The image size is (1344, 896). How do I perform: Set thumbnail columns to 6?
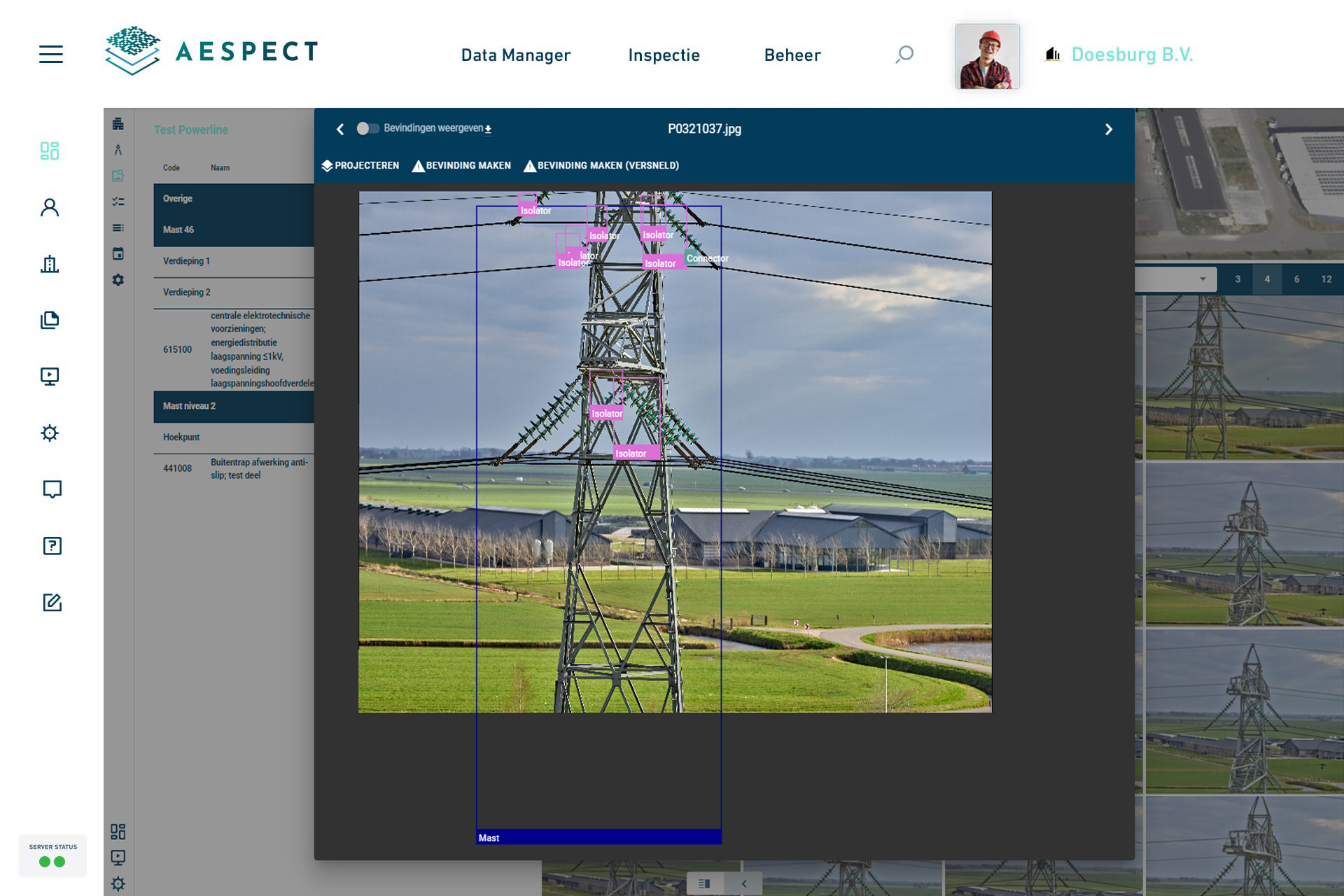pos(1296,279)
